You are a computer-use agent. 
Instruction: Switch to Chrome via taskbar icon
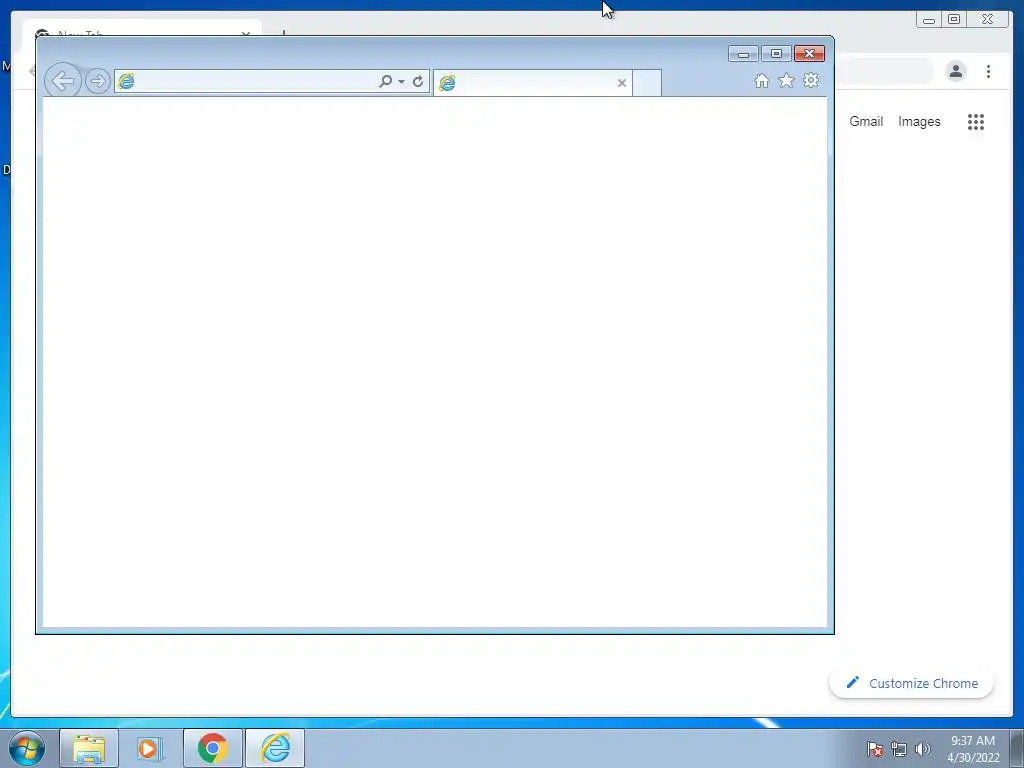[x=213, y=748]
